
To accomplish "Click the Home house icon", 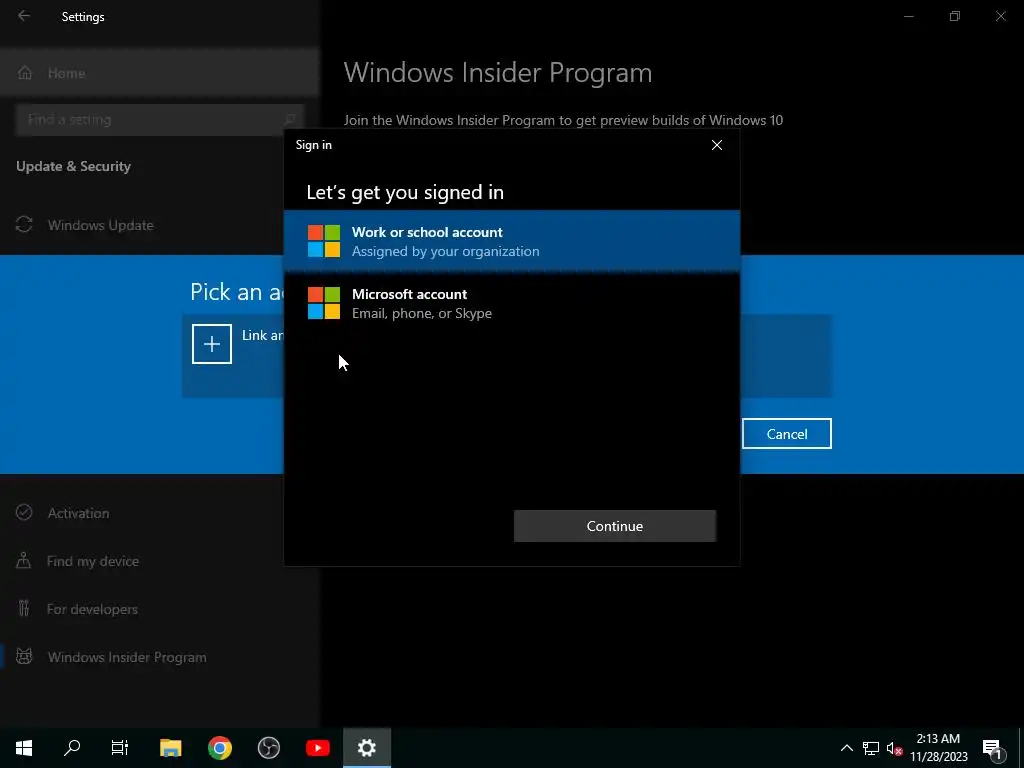I will coord(25,72).
